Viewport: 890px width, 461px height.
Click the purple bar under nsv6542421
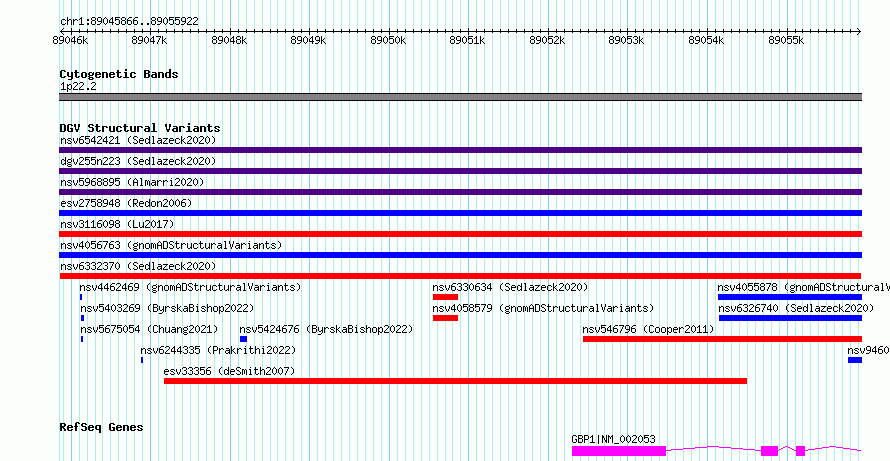click(x=460, y=150)
